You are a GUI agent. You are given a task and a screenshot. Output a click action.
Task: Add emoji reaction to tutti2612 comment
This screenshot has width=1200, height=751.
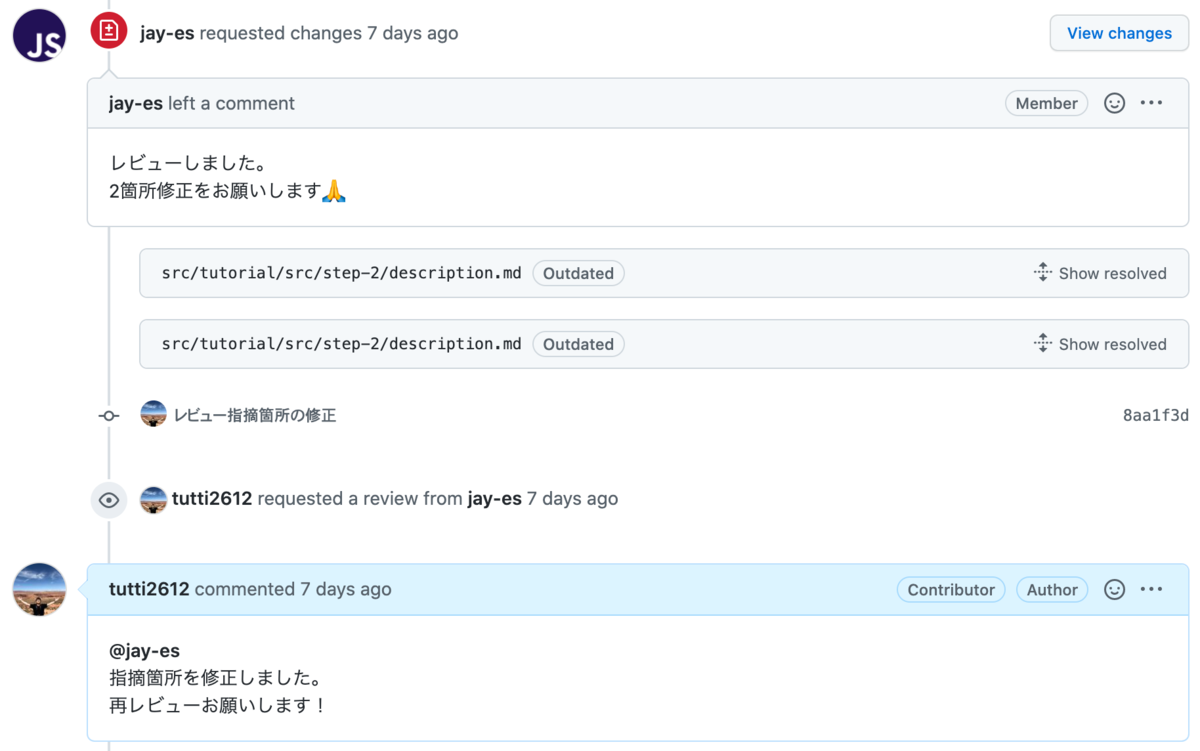click(1114, 589)
